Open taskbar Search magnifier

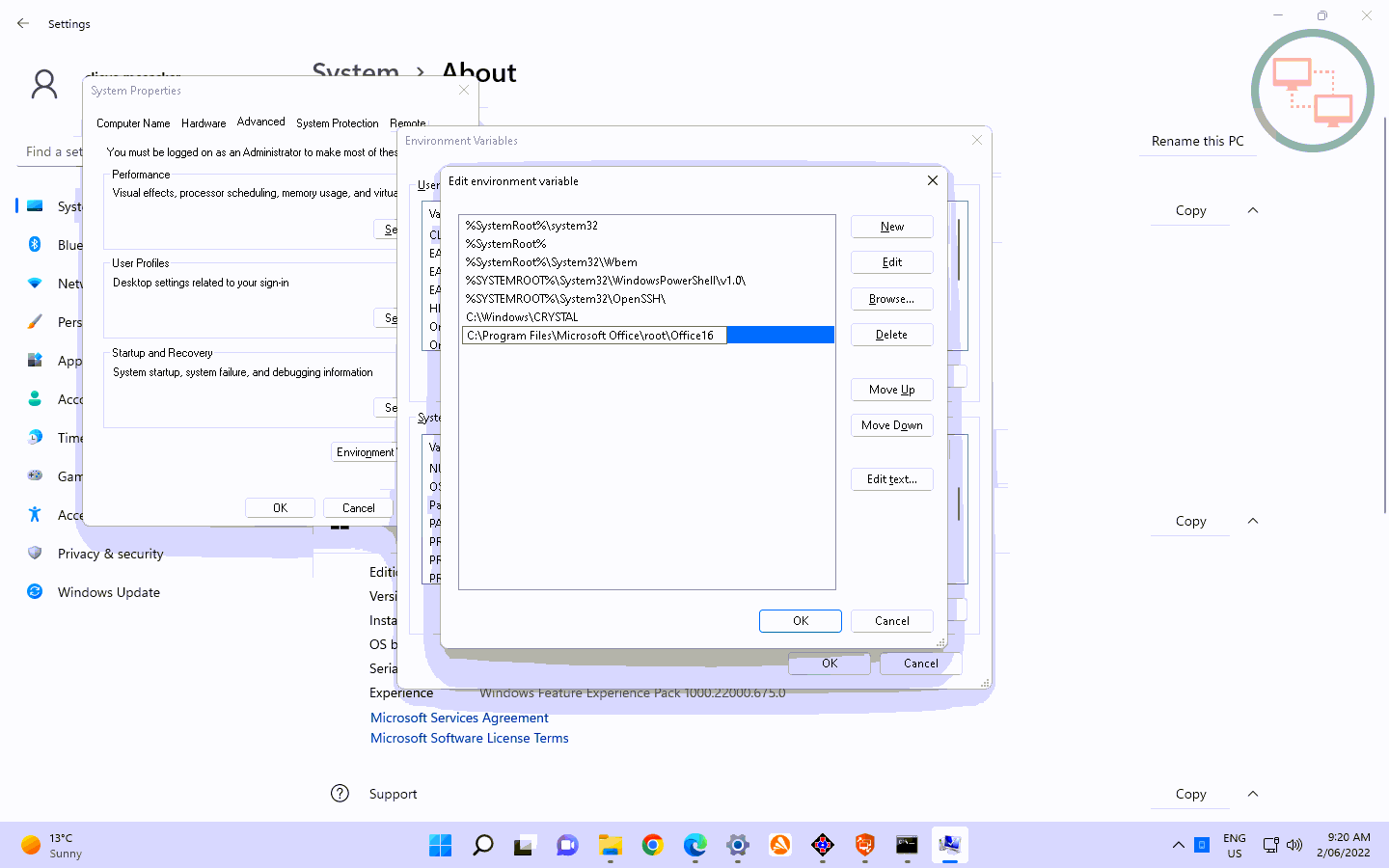pyautogui.click(x=482, y=846)
